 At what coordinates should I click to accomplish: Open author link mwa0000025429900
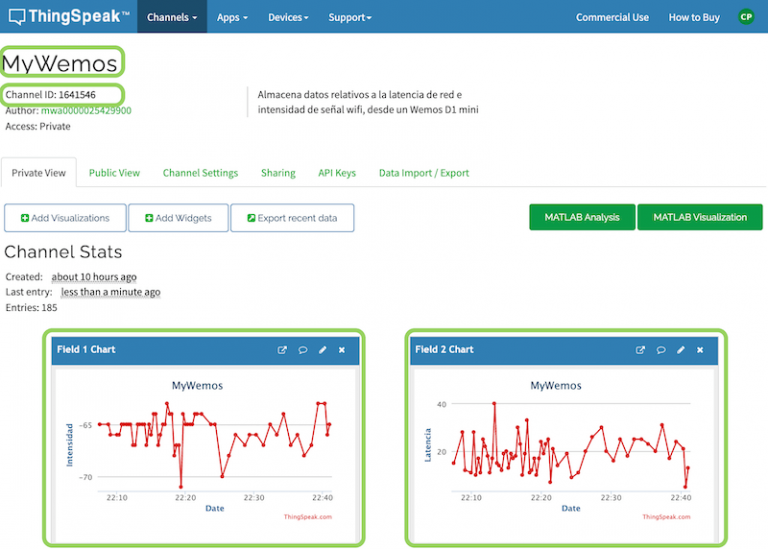(x=86, y=111)
